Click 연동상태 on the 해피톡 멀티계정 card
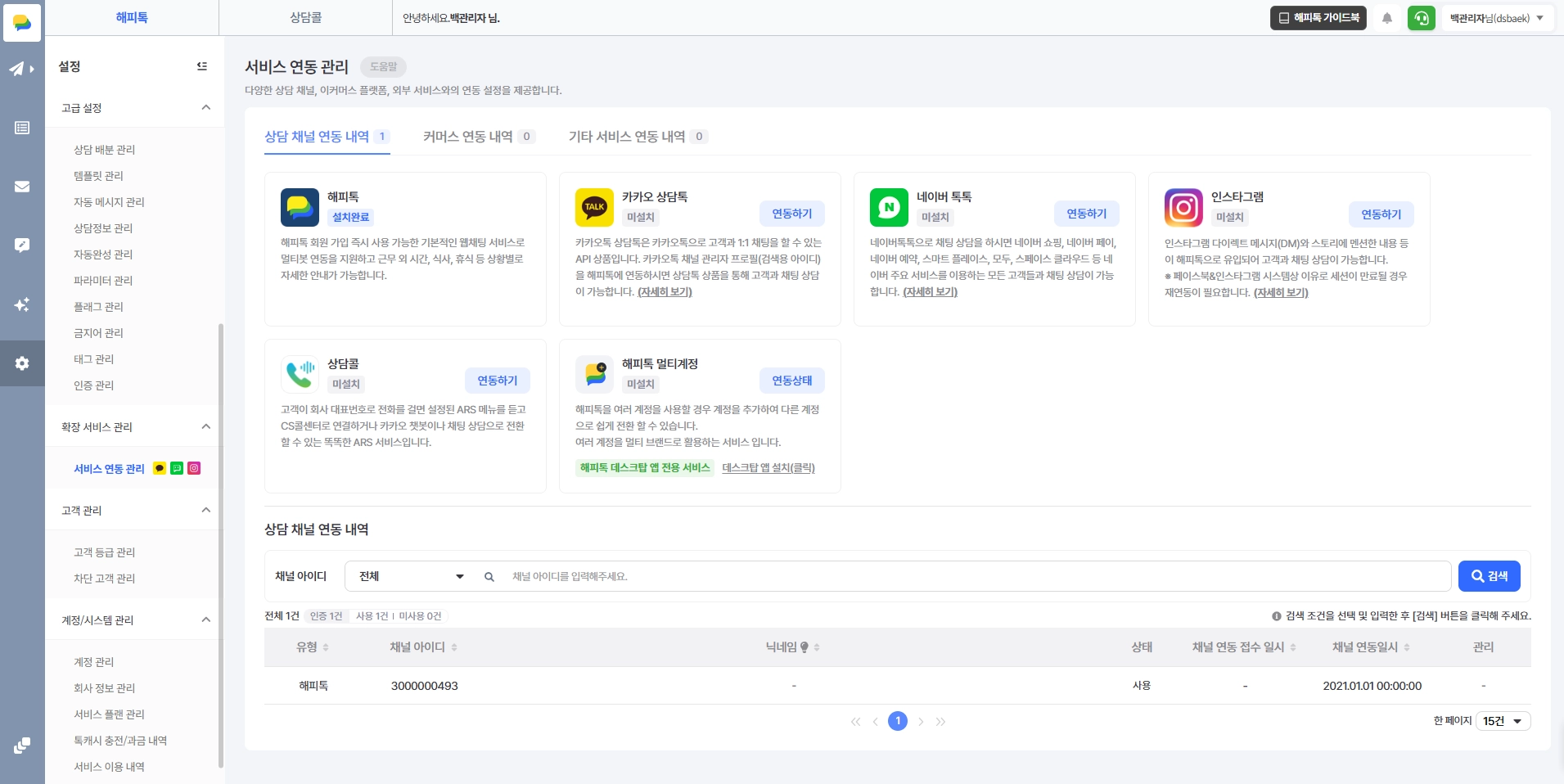This screenshot has height=784, width=1564. click(792, 381)
